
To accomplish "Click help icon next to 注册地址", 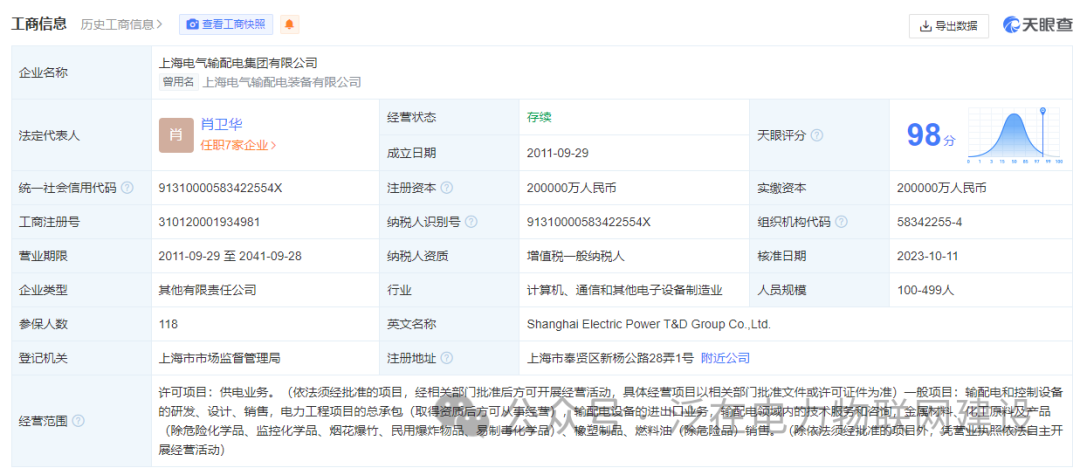I will pos(446,358).
